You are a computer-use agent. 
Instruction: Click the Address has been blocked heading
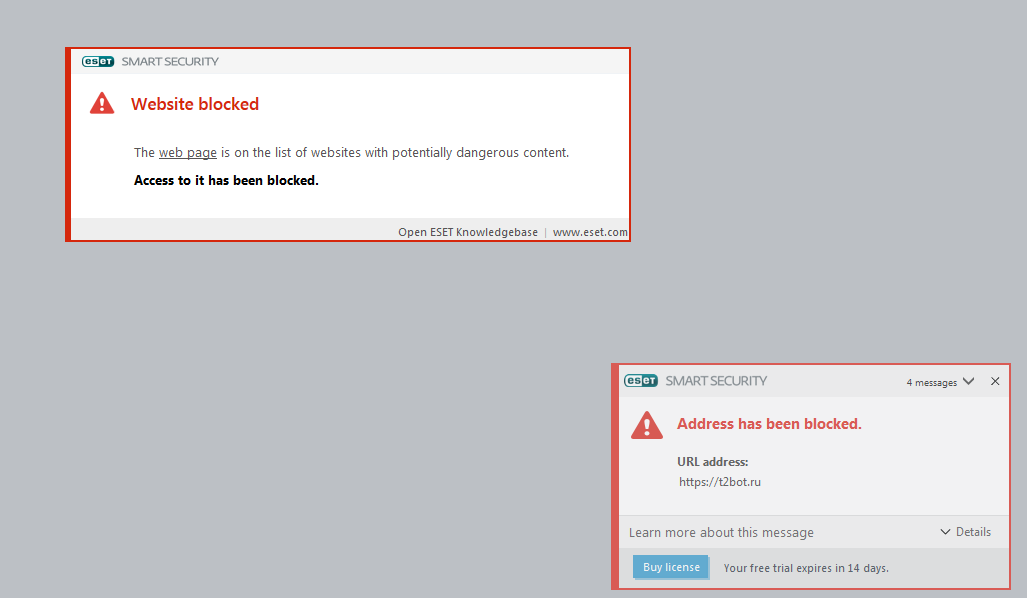(769, 424)
